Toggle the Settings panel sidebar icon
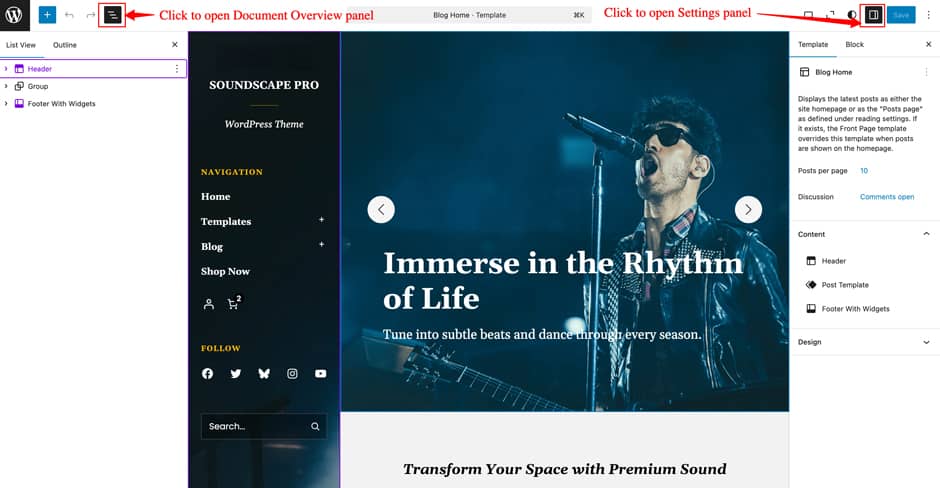The image size is (940, 488). point(873,15)
